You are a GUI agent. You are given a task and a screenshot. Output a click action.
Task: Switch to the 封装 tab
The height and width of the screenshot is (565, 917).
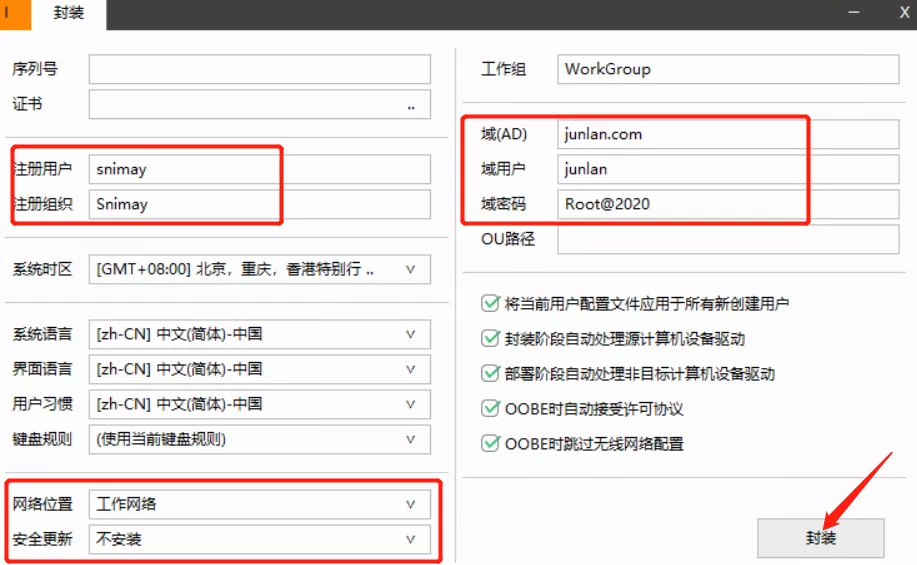(x=68, y=14)
